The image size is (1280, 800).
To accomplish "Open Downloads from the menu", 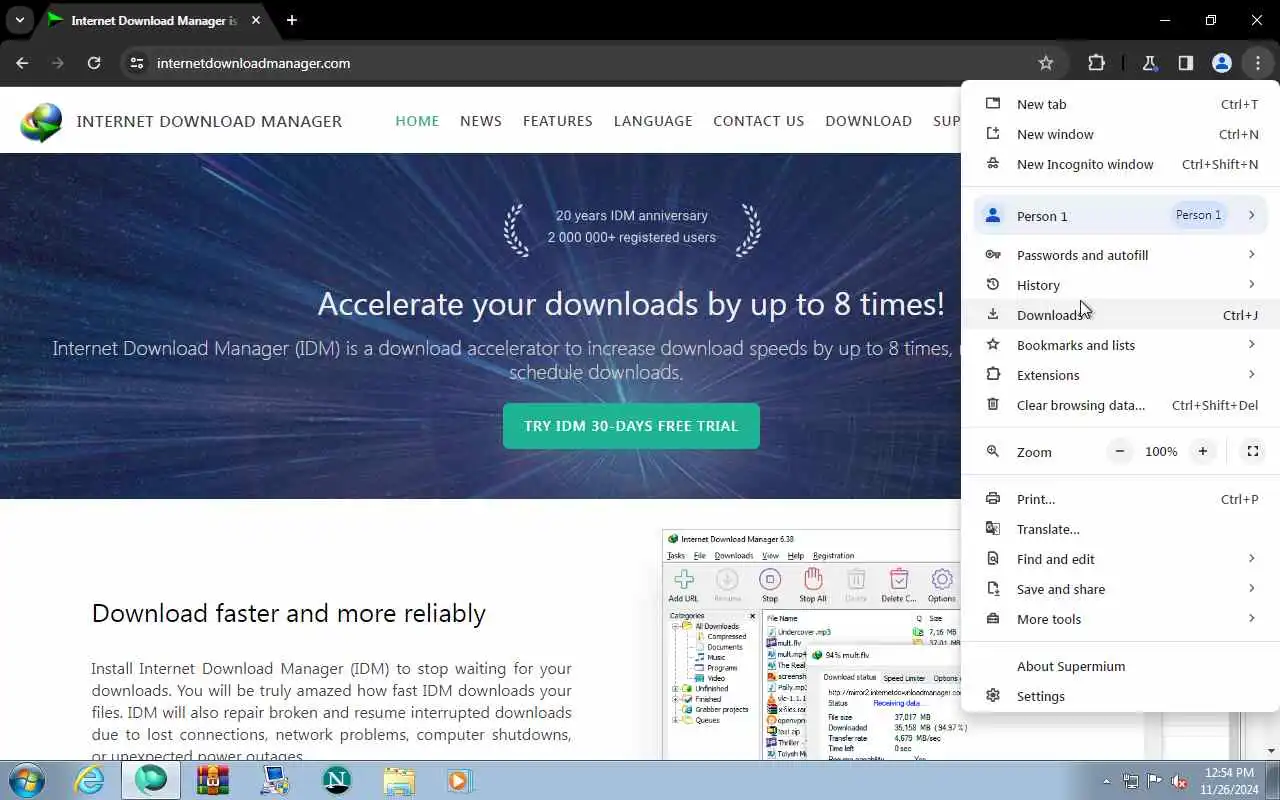I will coord(1120,315).
